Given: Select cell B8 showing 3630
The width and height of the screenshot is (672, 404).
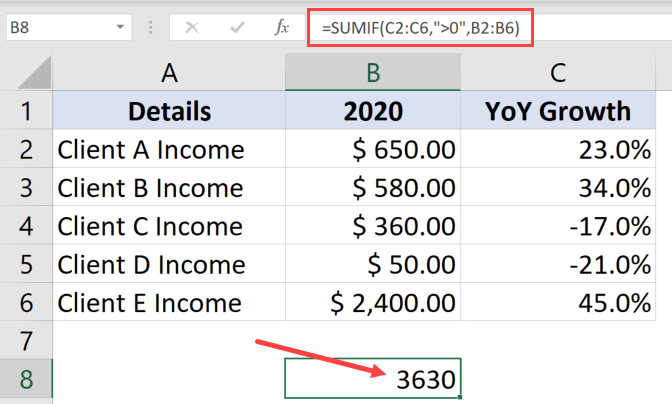Looking at the screenshot, I should 372,380.
